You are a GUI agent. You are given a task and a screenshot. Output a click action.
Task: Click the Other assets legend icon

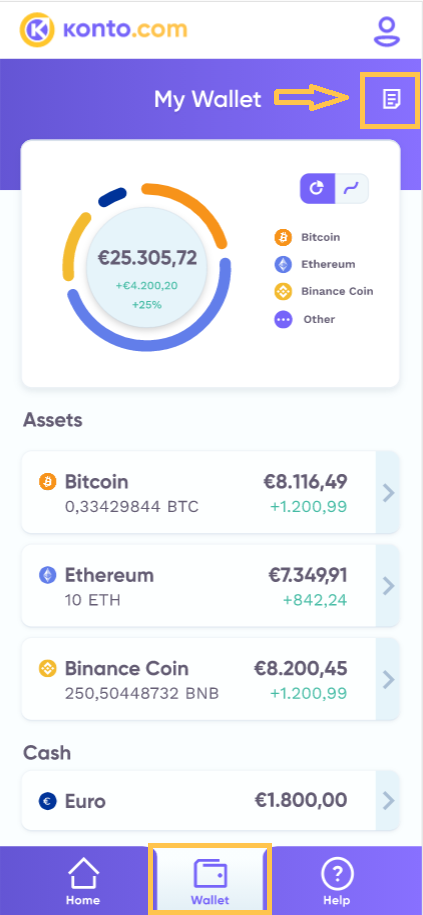[x=283, y=319]
